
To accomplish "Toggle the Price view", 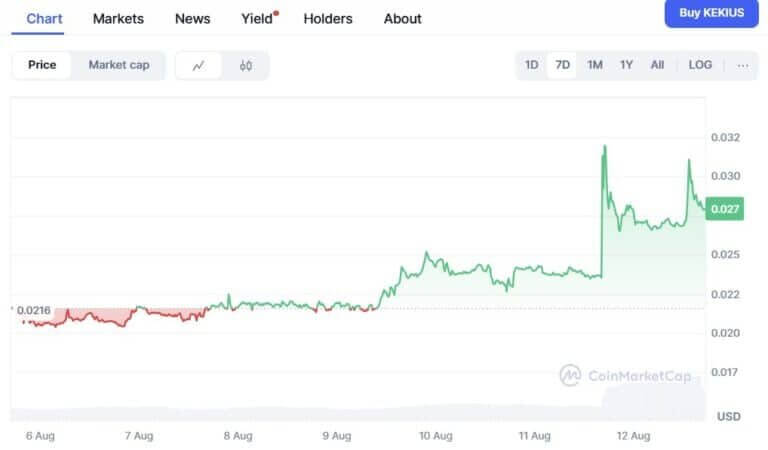I will click(x=42, y=65).
